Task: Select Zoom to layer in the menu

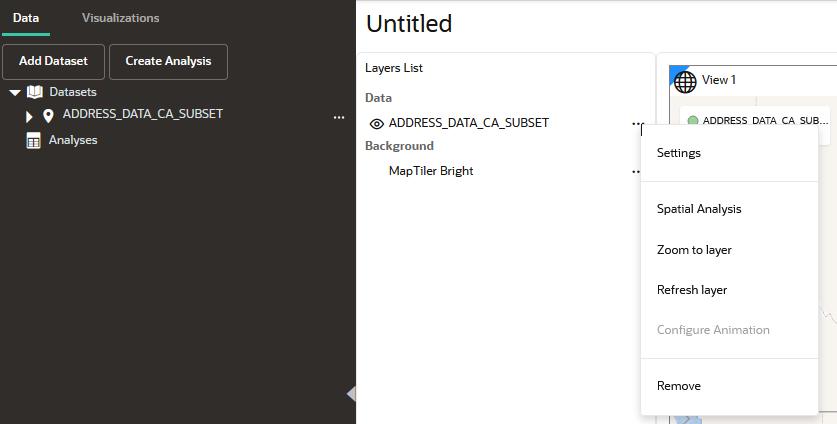Action: [x=694, y=250]
